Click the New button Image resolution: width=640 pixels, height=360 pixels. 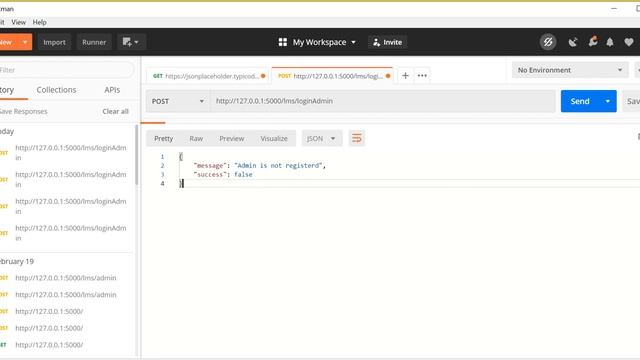(x=9, y=42)
